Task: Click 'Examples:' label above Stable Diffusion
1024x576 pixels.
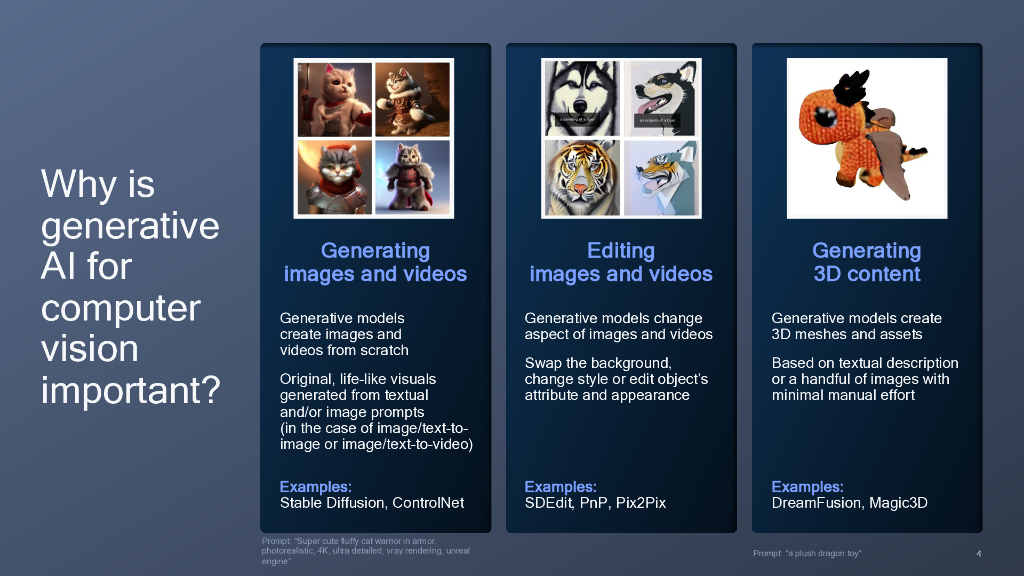Action: point(315,487)
